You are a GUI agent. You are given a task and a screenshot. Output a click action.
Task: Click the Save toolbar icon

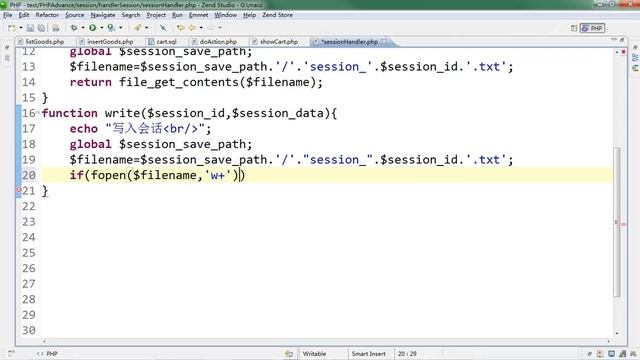pos(30,28)
